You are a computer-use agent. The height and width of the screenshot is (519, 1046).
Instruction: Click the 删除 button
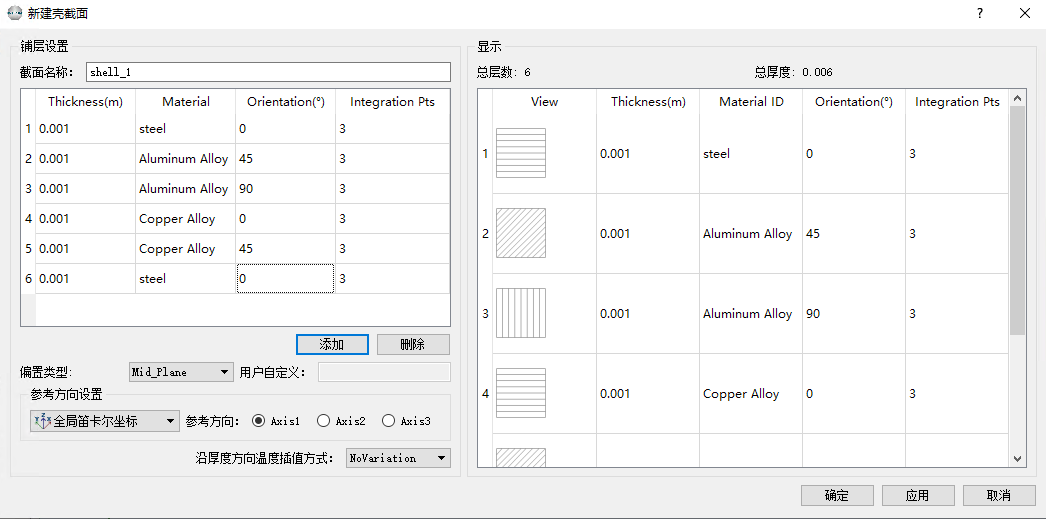pyautogui.click(x=413, y=344)
